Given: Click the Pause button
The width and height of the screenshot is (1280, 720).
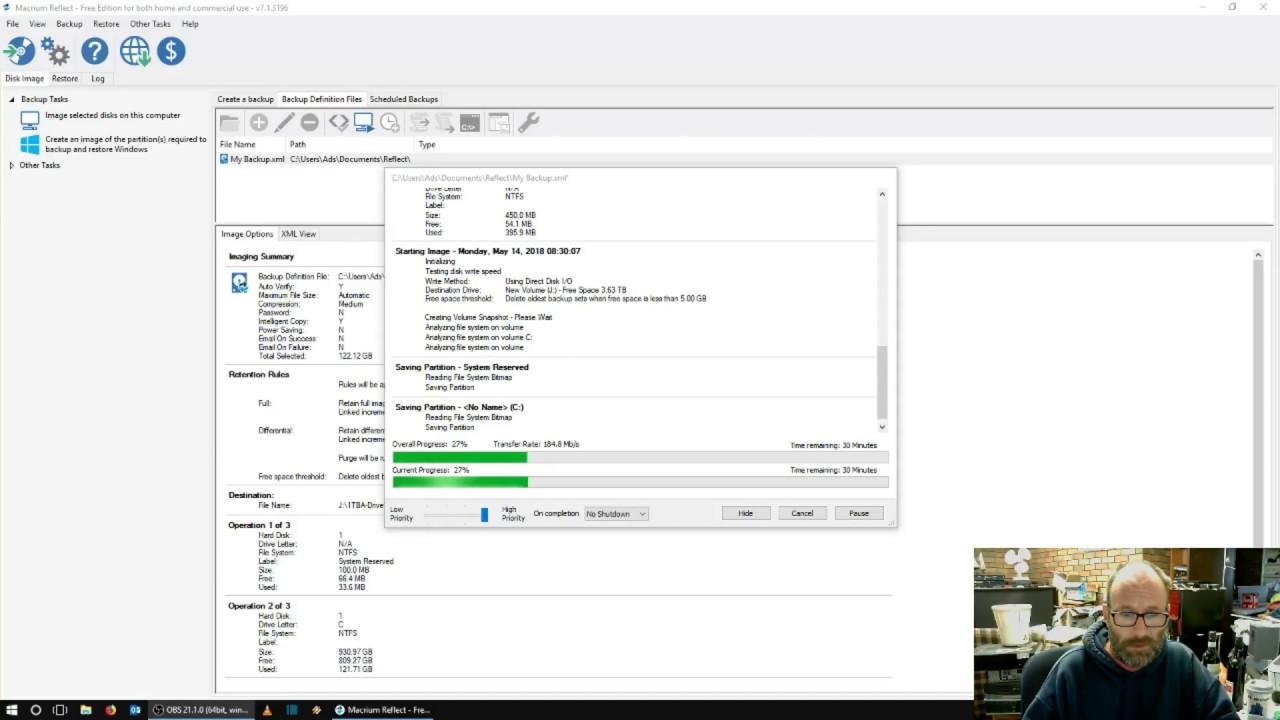Looking at the screenshot, I should [859, 513].
